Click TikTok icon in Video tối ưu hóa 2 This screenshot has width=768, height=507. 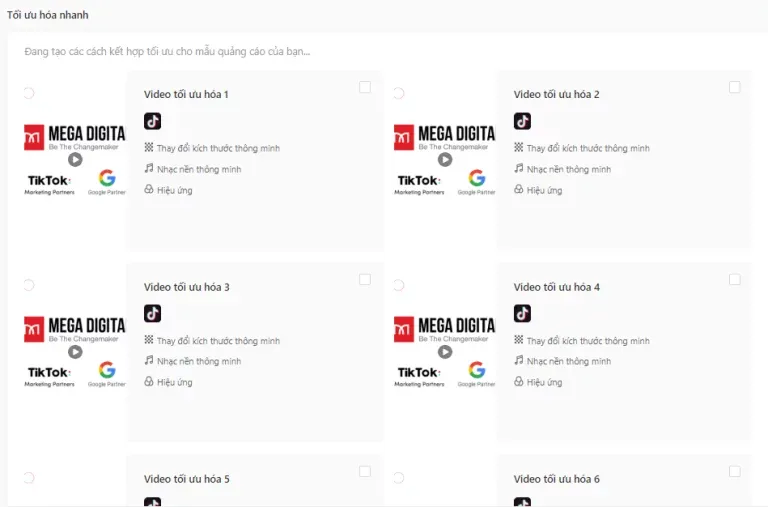[522, 121]
